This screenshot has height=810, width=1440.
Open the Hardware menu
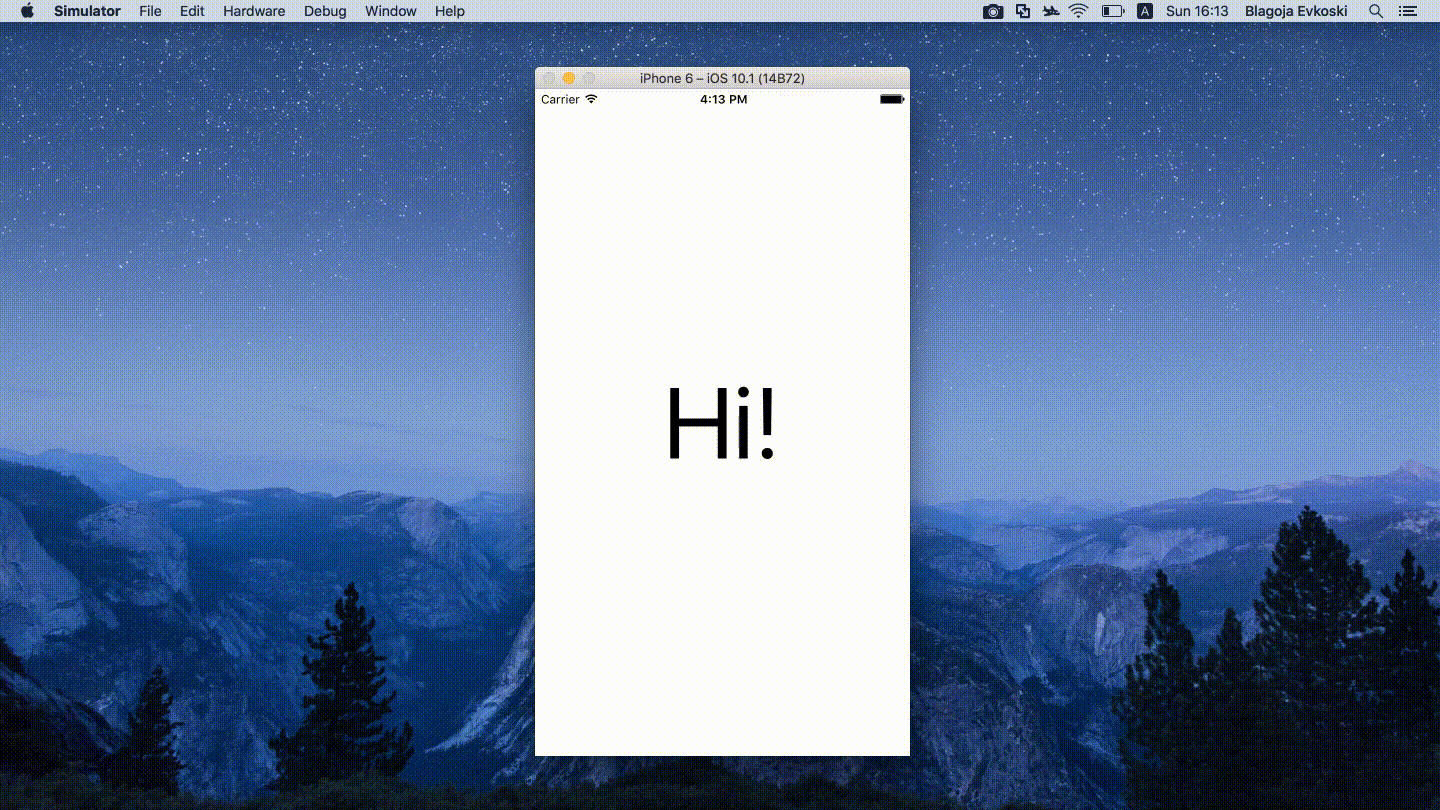click(254, 11)
